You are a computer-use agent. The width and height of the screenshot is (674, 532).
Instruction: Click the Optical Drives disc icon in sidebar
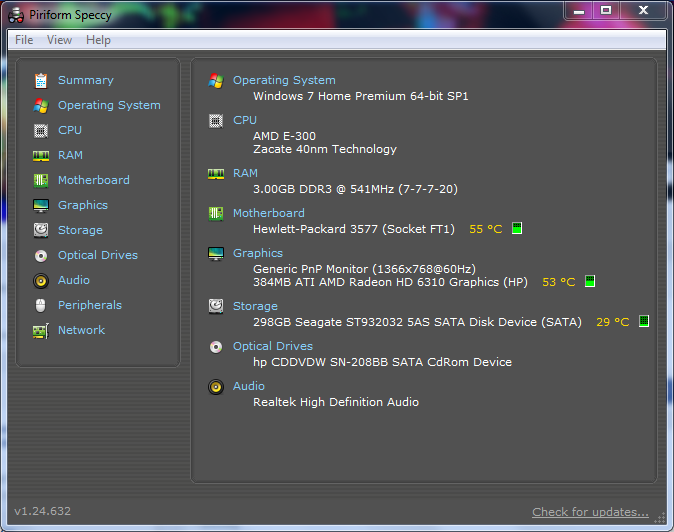tap(41, 256)
